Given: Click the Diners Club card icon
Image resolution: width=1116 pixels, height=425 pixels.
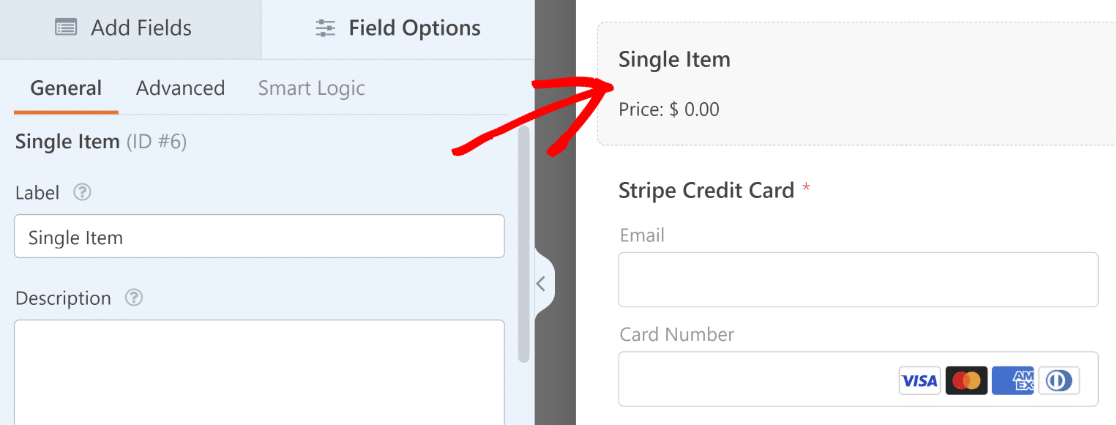Looking at the screenshot, I should tap(1059, 381).
